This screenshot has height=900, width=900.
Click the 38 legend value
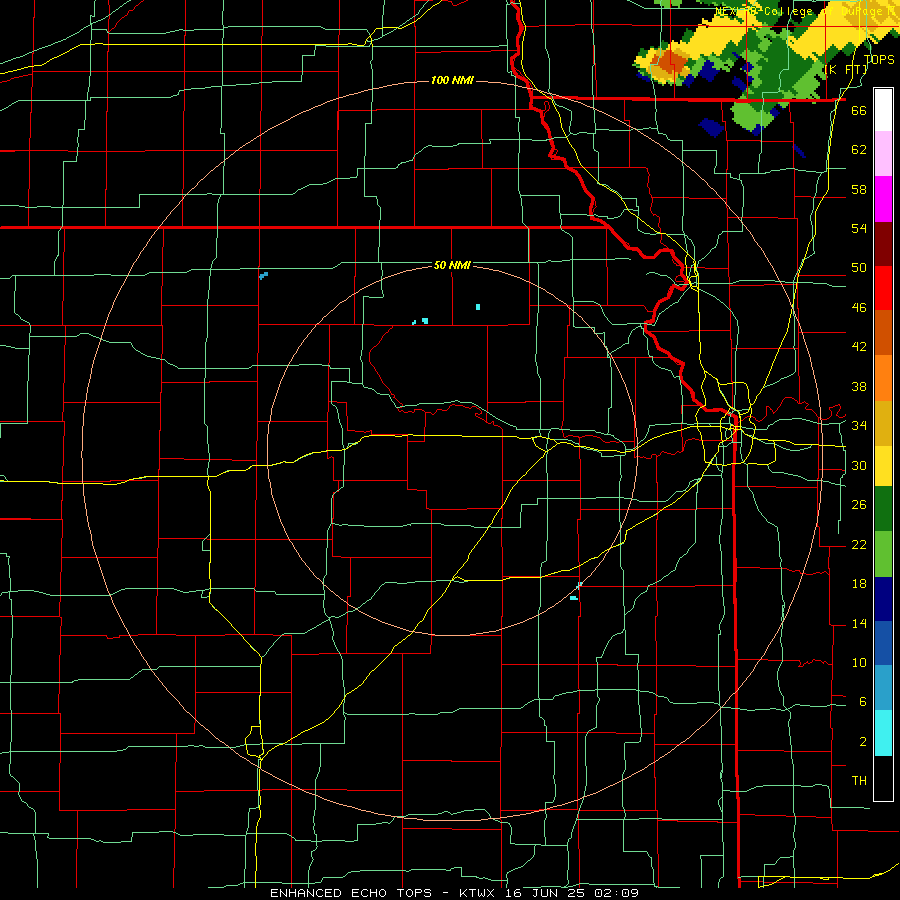pyautogui.click(x=859, y=386)
